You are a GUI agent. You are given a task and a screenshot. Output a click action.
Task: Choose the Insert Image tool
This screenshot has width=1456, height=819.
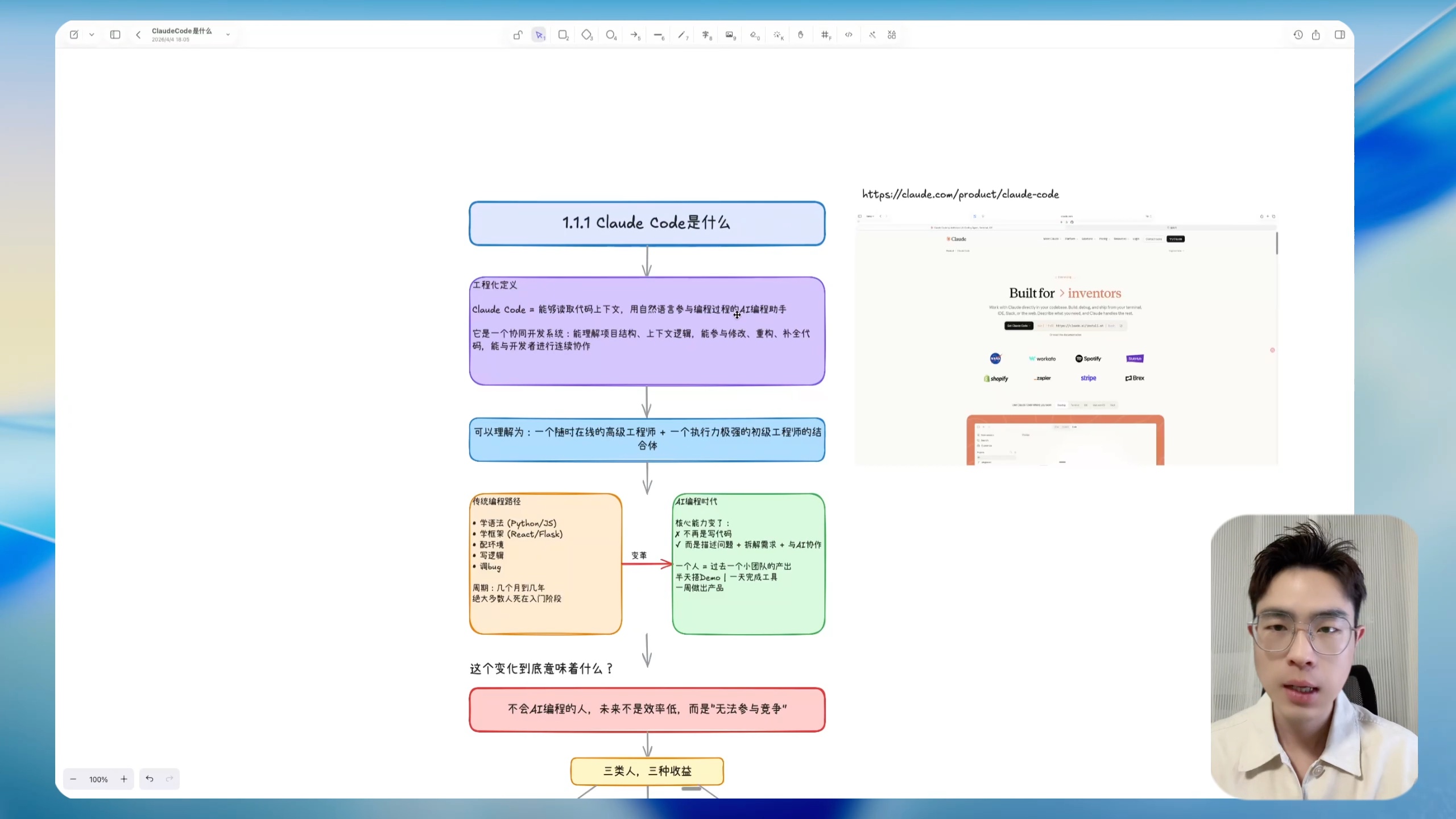pos(730,35)
